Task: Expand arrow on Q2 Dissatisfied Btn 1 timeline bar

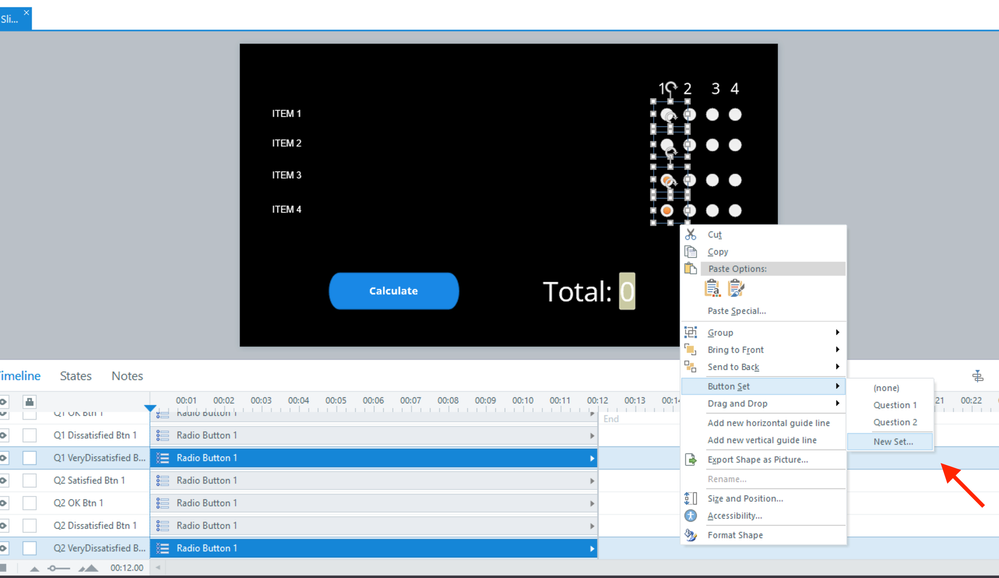Action: coord(592,526)
